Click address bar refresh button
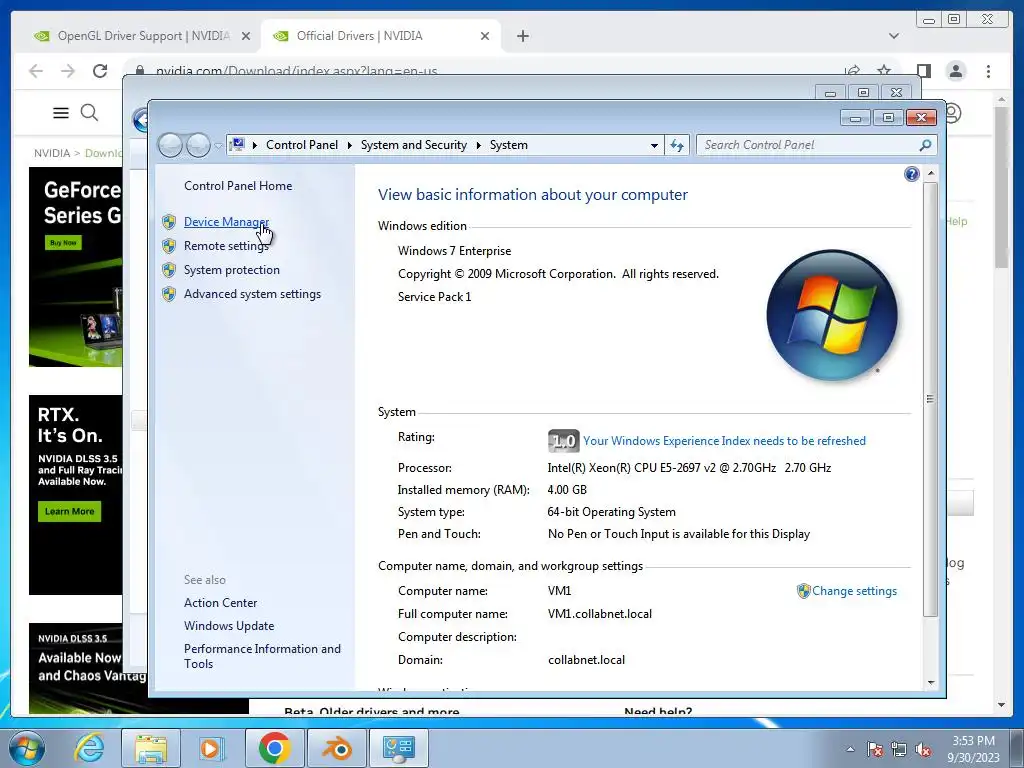This screenshot has width=1024, height=768. [x=677, y=146]
